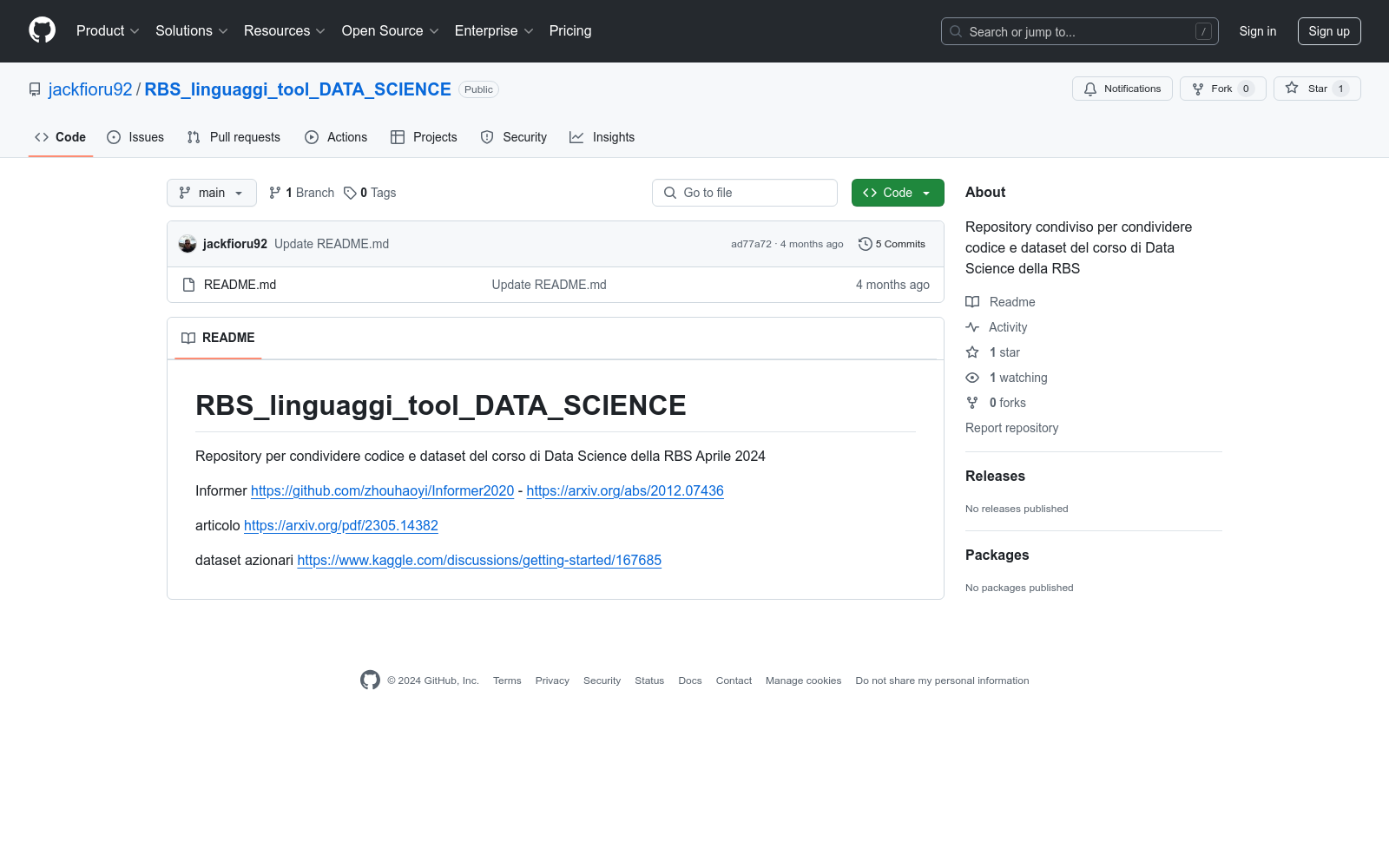Open the Packages section heading

pyautogui.click(x=997, y=555)
